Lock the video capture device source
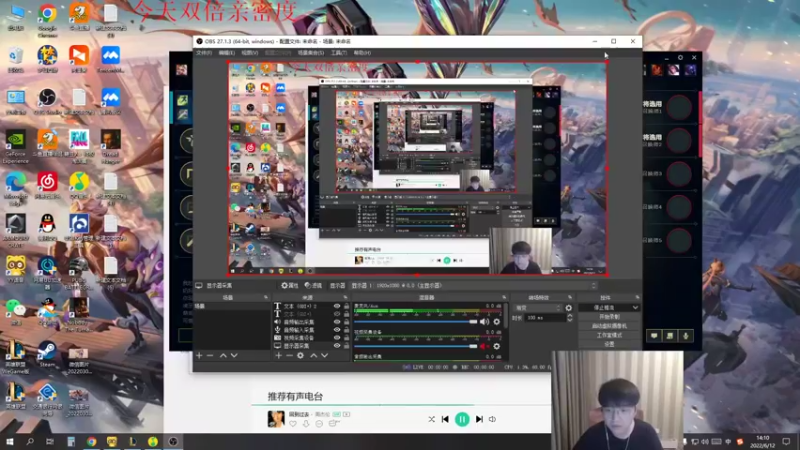This screenshot has width=800, height=450. (x=346, y=338)
